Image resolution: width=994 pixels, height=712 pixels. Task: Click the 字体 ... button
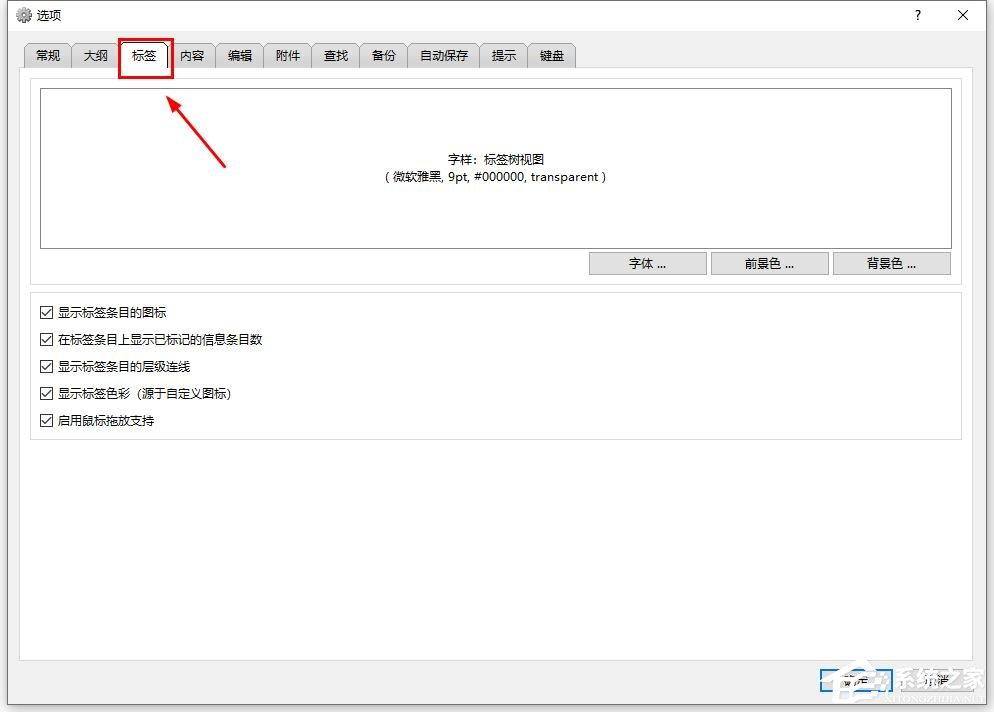click(647, 264)
